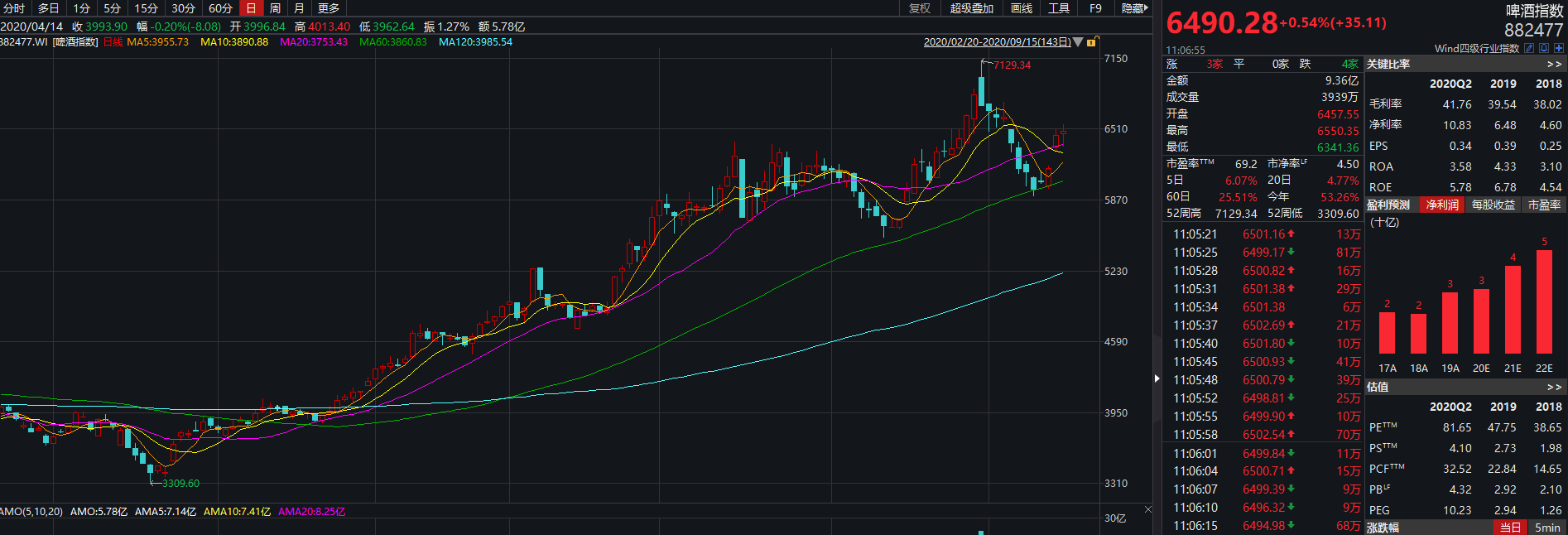1568x535 pixels.
Task: Click the 21E forecast bar
Action: 1513,310
